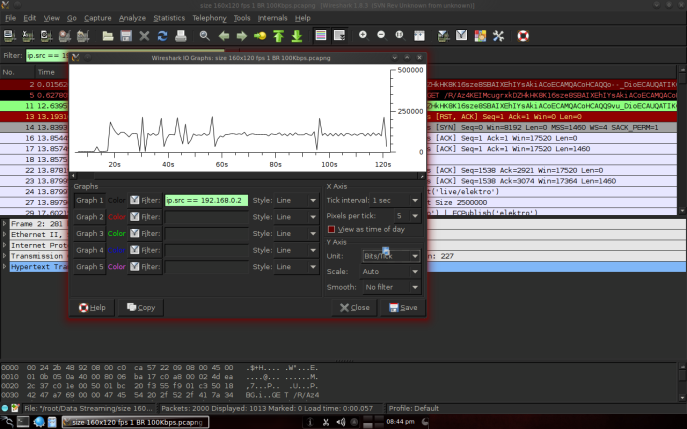Open Graph 3 Style dropdown
This screenshot has height=429, width=687.
click(296, 234)
